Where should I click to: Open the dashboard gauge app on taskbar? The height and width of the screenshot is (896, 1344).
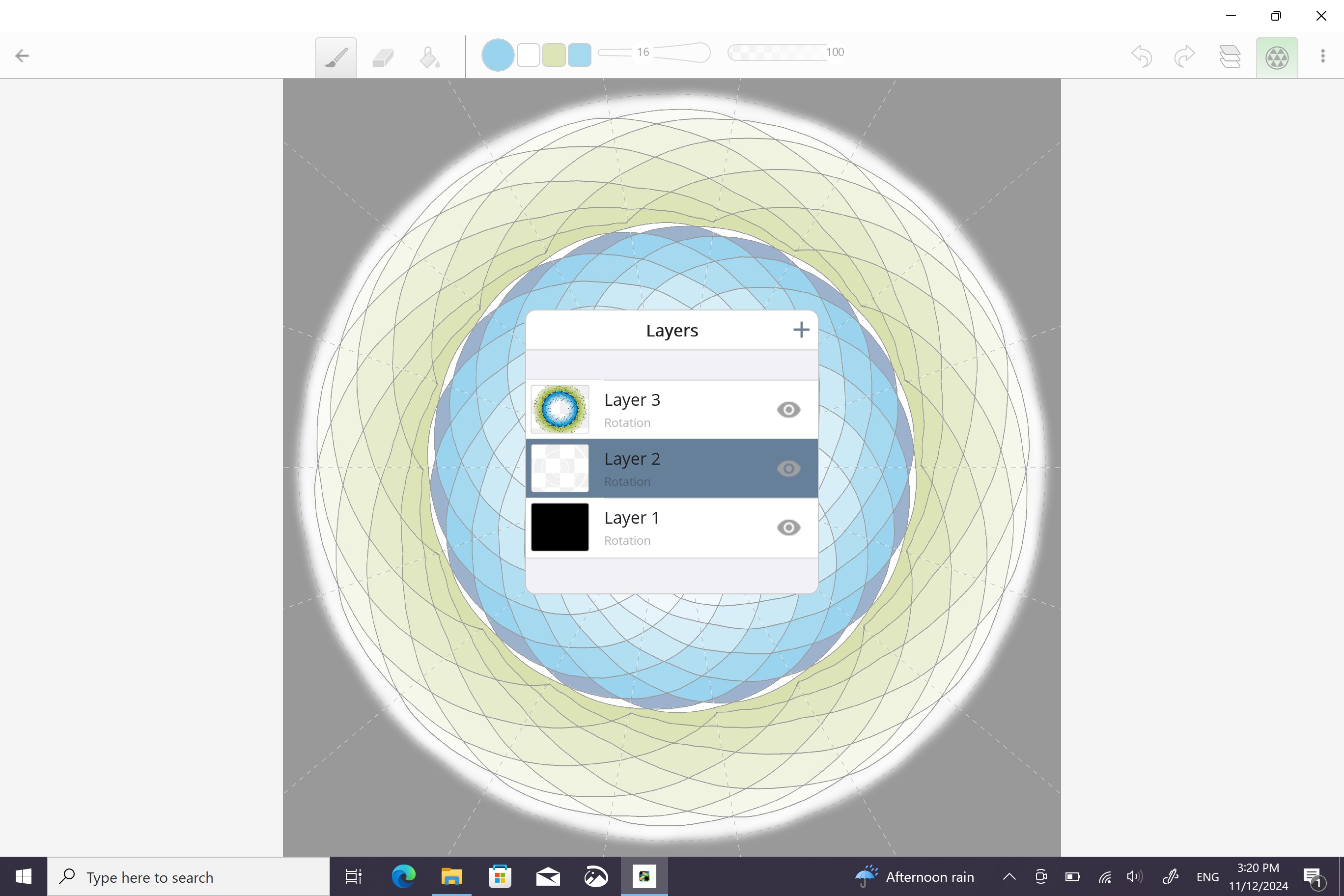point(596,876)
